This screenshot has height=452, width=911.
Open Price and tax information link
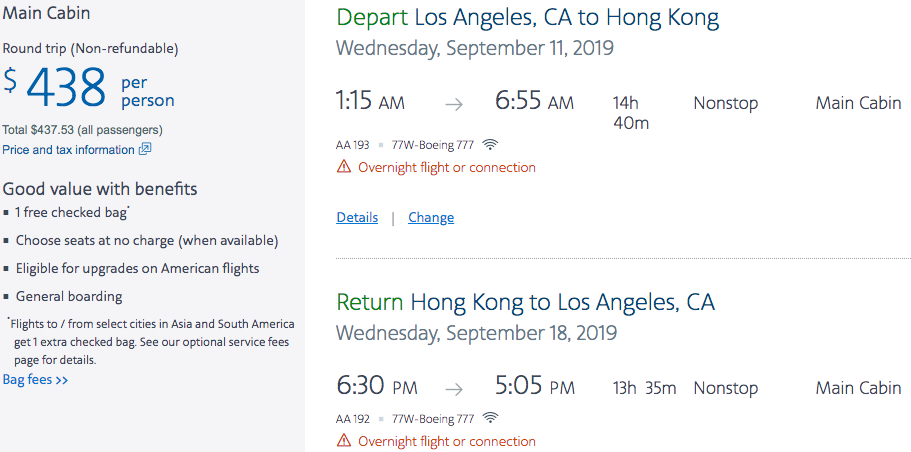tap(68, 149)
